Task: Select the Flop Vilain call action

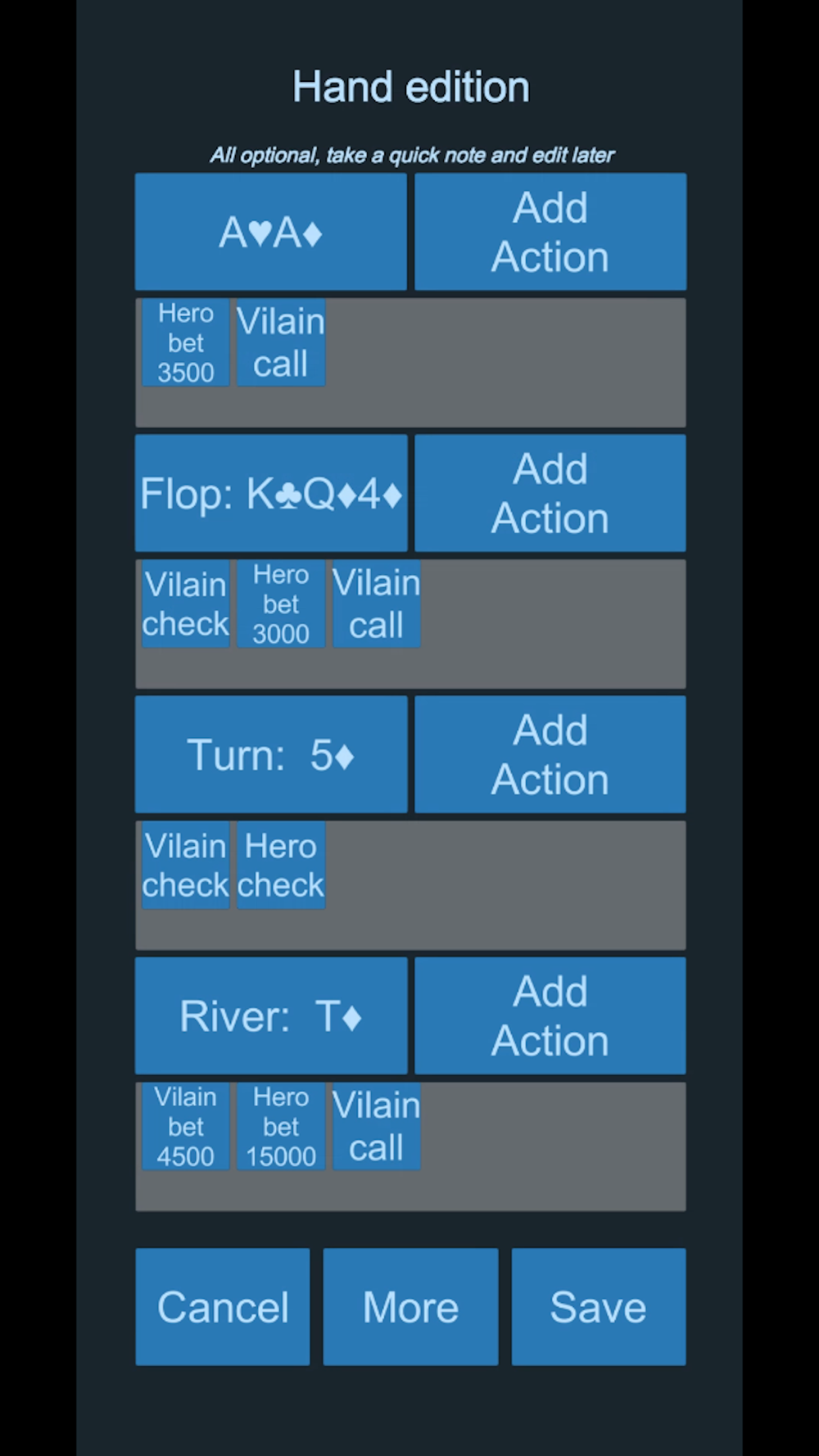Action: point(376,604)
